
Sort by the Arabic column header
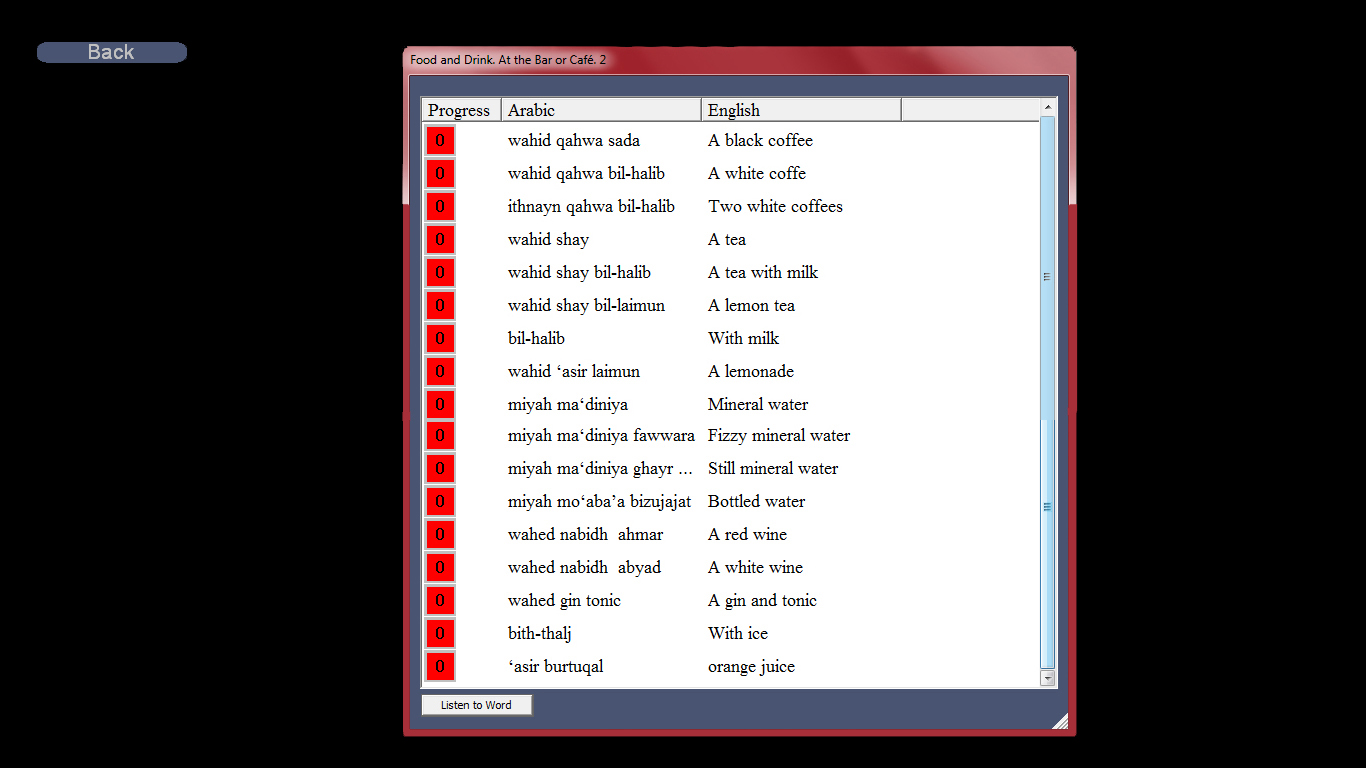point(601,110)
